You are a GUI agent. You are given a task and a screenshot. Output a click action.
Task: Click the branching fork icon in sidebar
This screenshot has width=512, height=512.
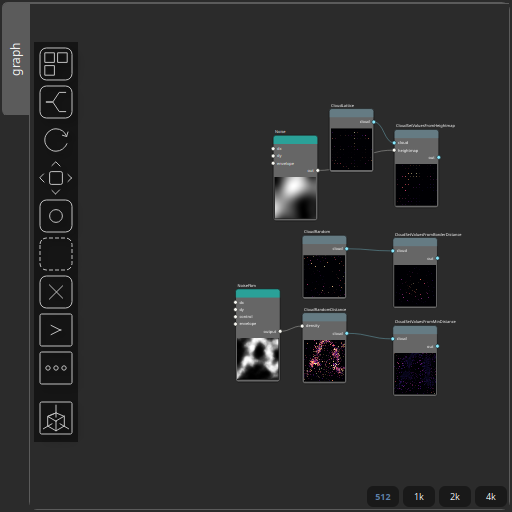pos(56,102)
